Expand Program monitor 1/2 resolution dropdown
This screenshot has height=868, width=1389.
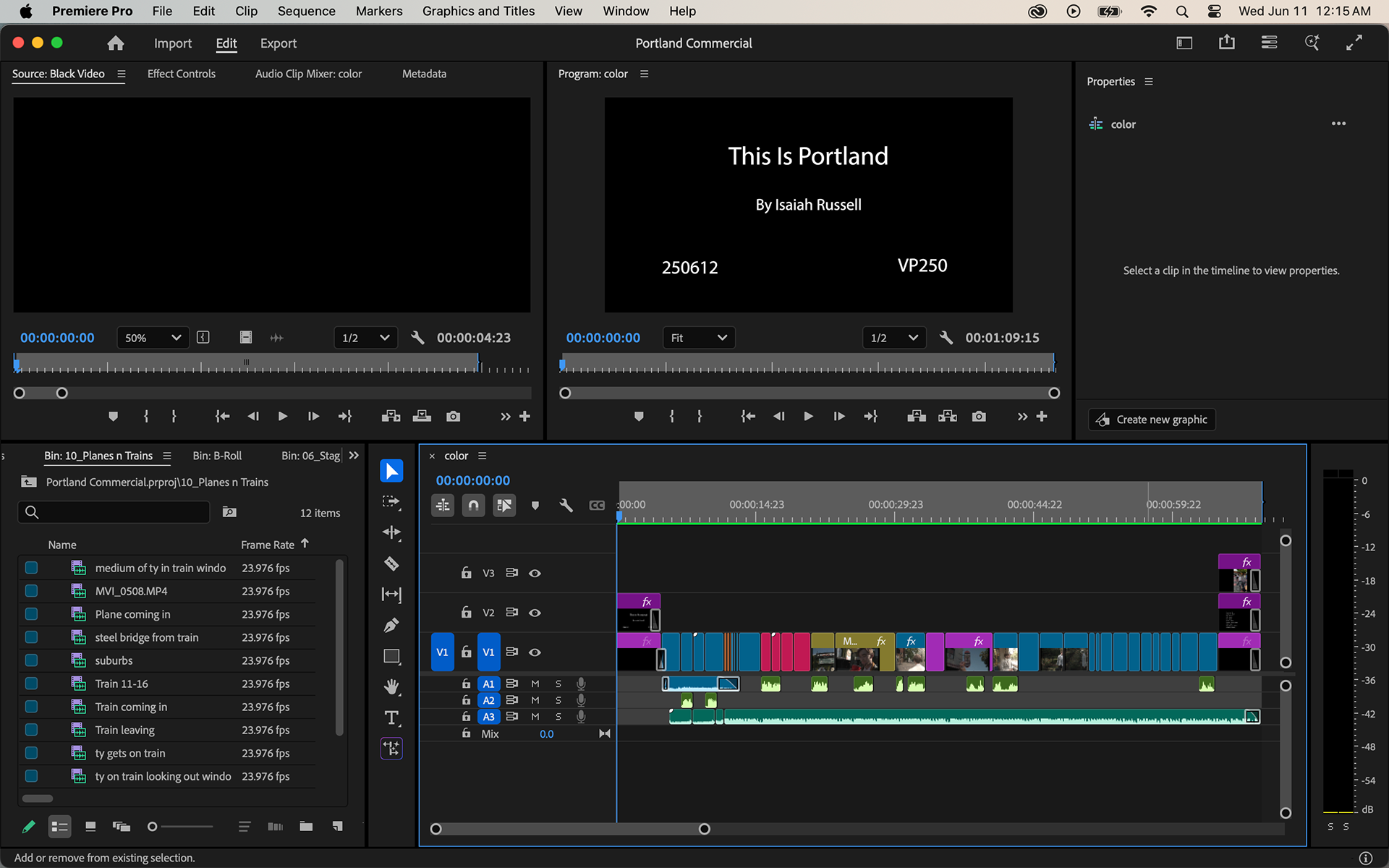pyautogui.click(x=894, y=338)
